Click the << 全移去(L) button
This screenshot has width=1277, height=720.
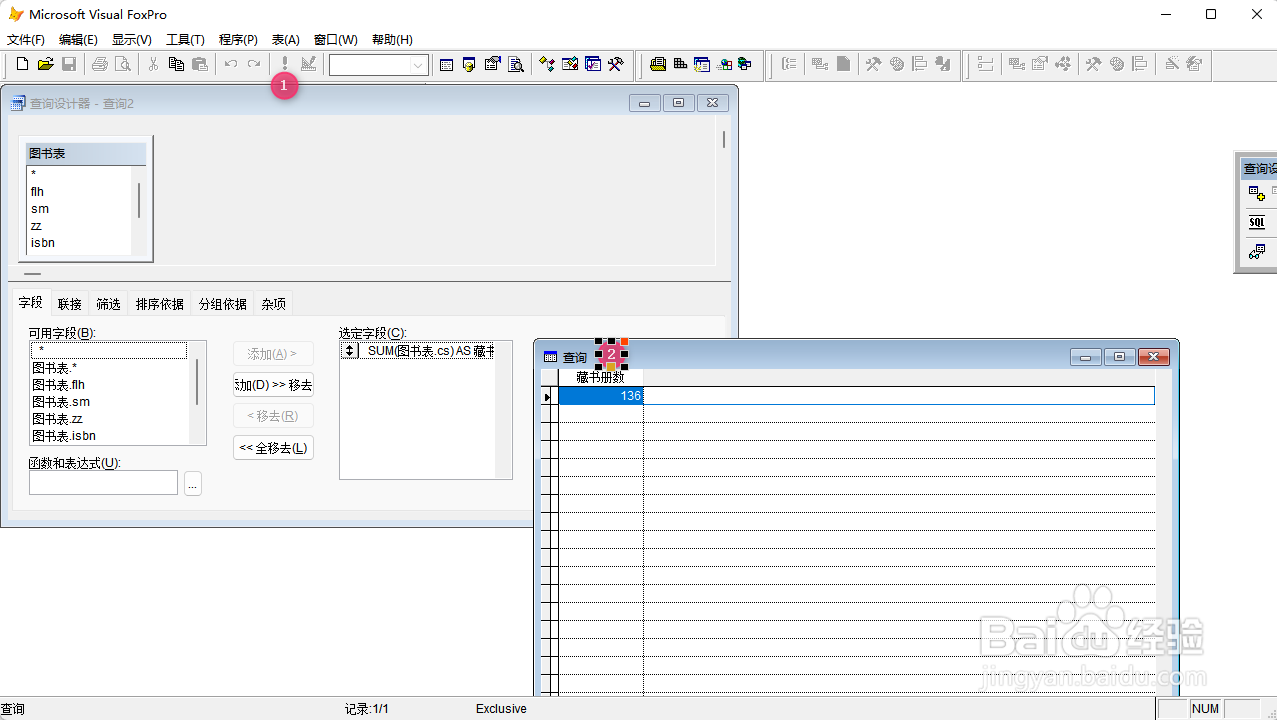(x=273, y=448)
